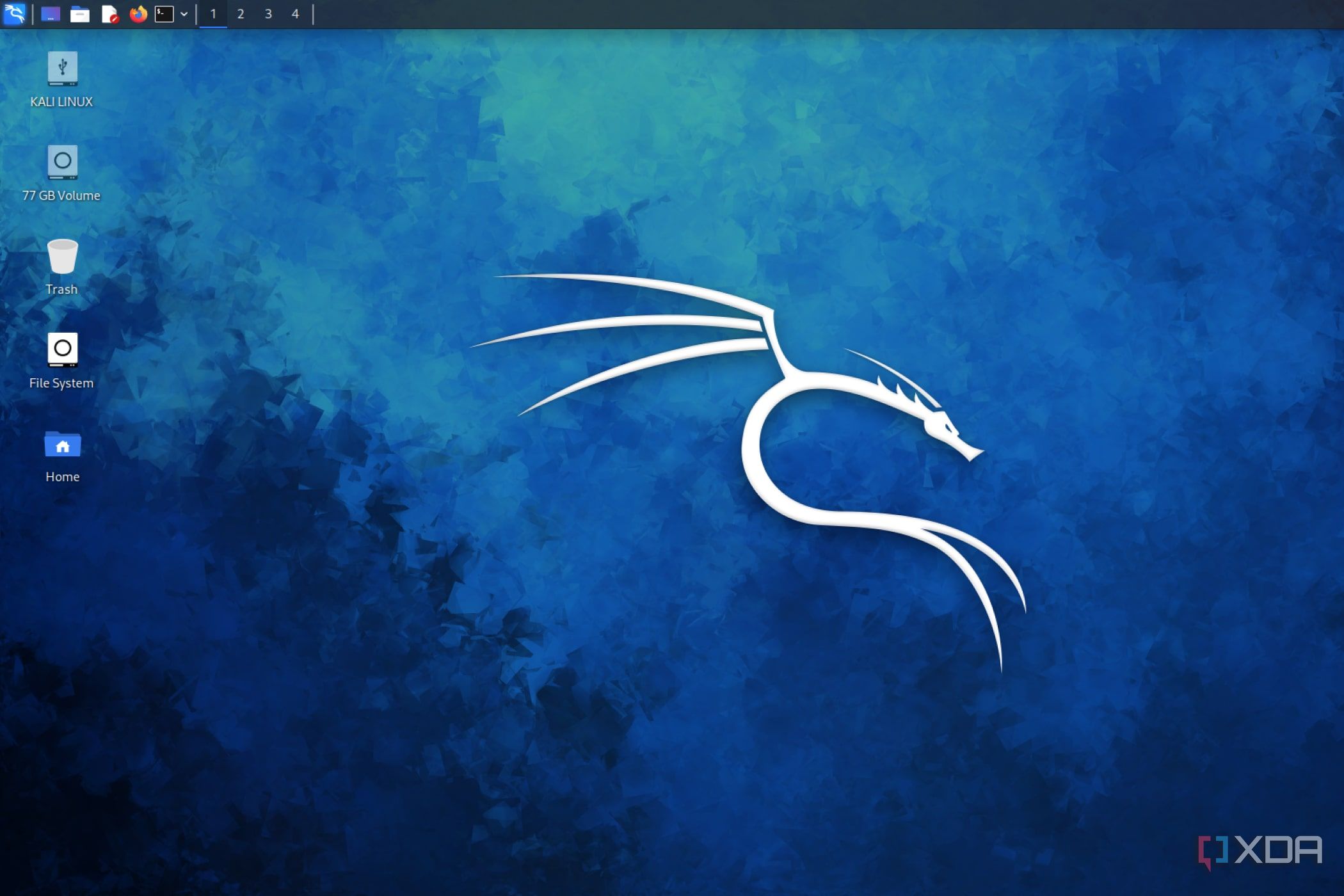Switch to workspace 2
This screenshot has width=1344, height=896.
[241, 13]
